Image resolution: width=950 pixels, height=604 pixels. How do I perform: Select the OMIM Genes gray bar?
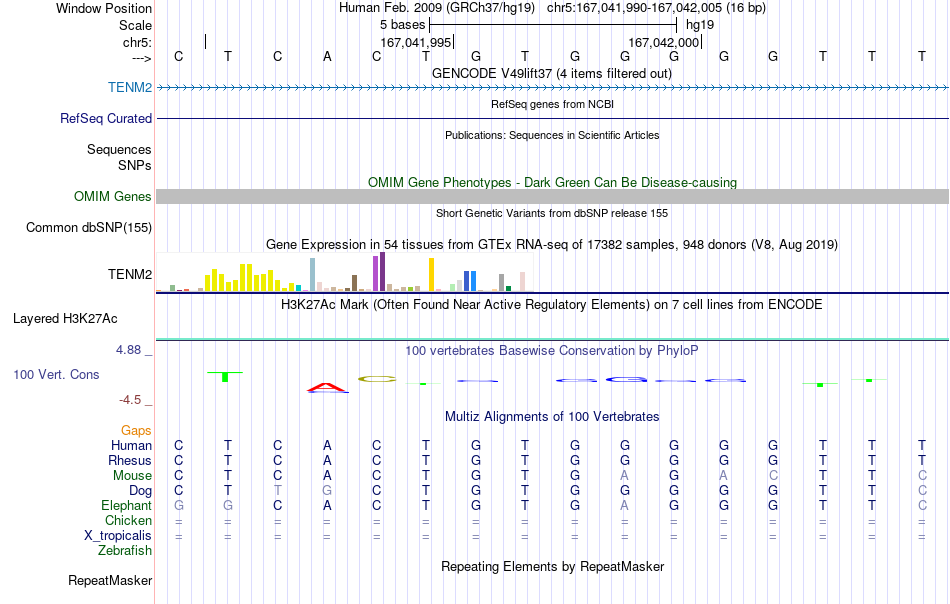[553, 196]
